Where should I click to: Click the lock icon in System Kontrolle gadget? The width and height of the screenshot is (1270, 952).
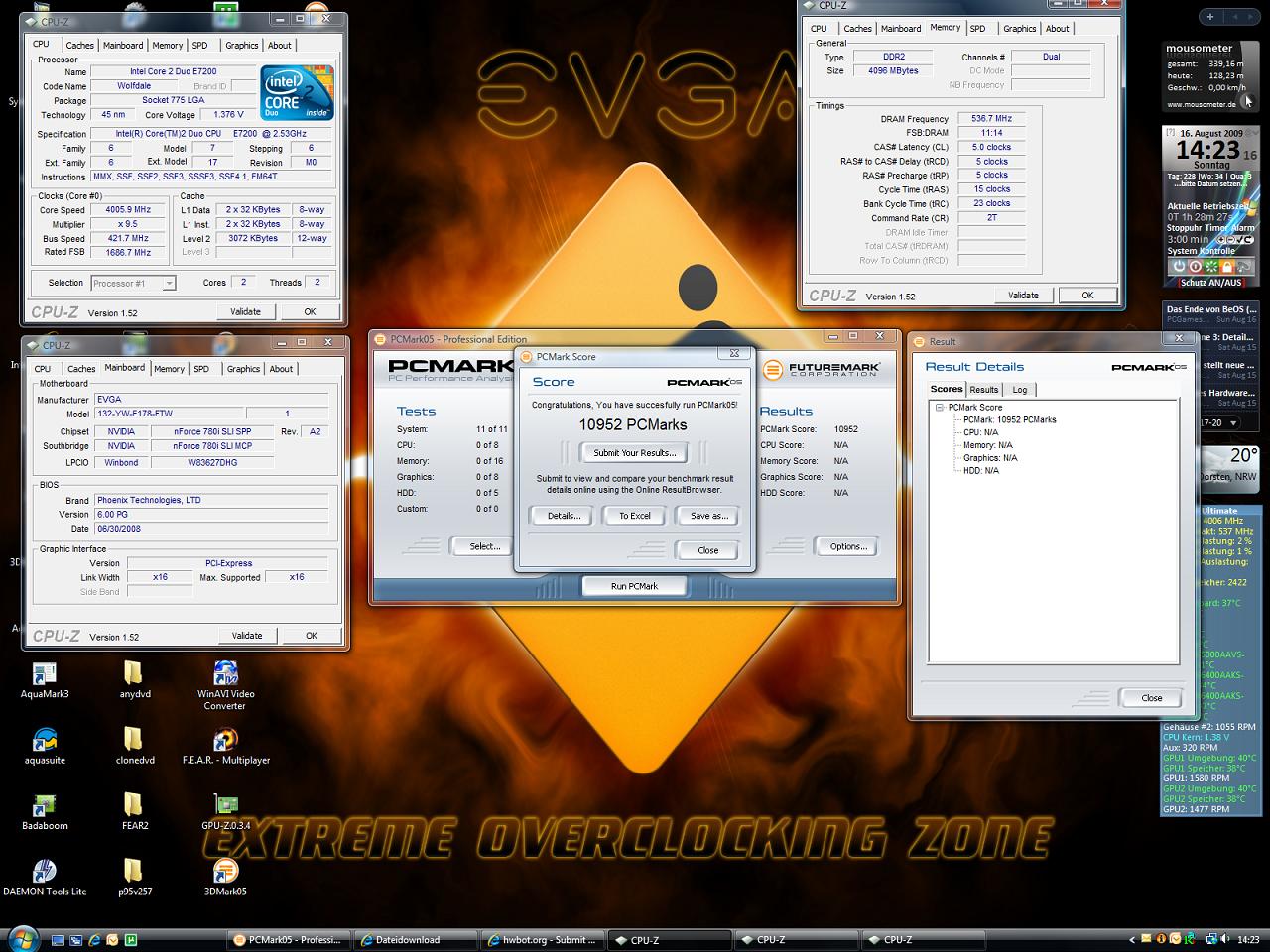(1227, 267)
